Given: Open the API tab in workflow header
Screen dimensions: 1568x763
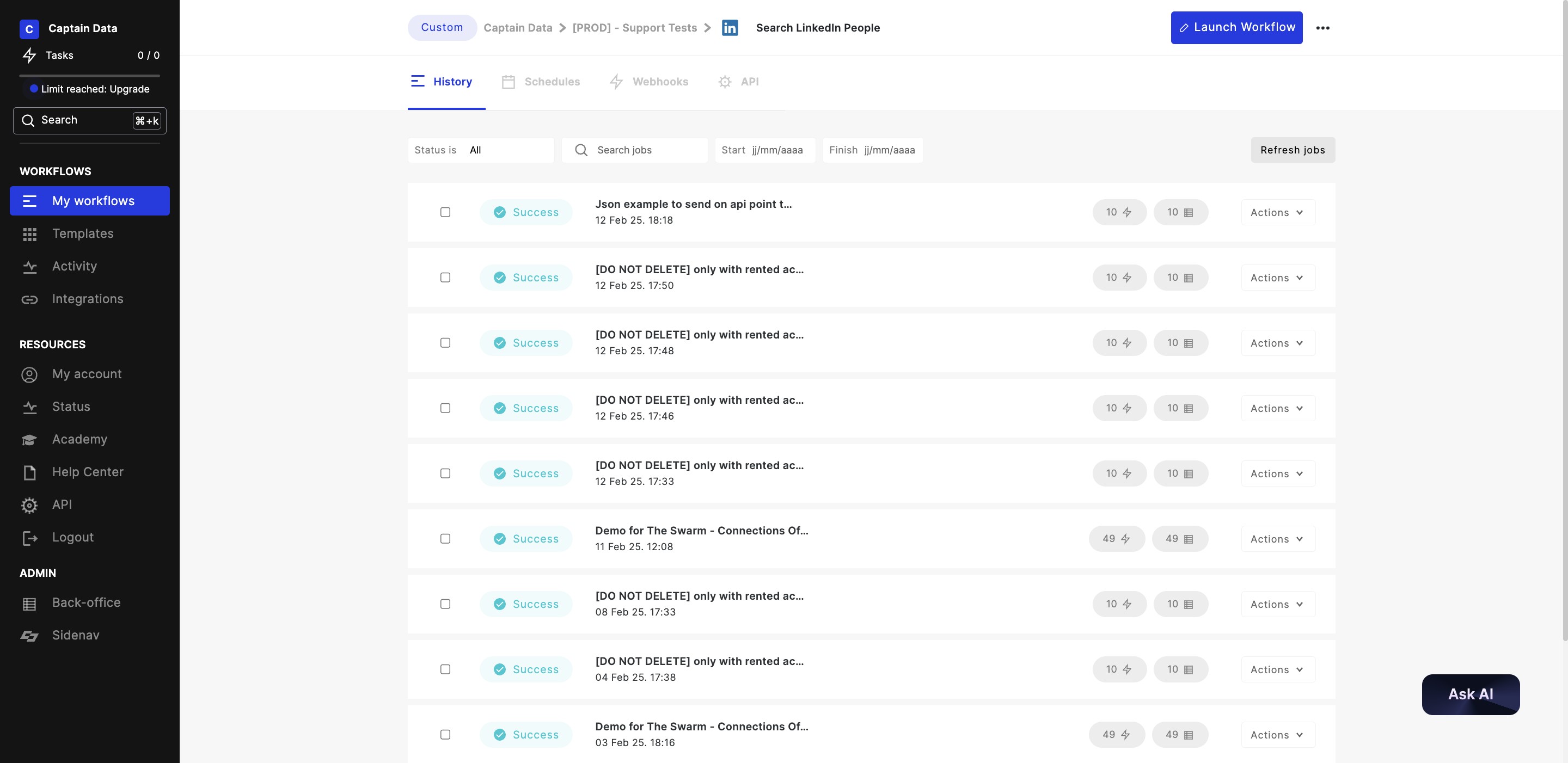Looking at the screenshot, I should pos(738,82).
